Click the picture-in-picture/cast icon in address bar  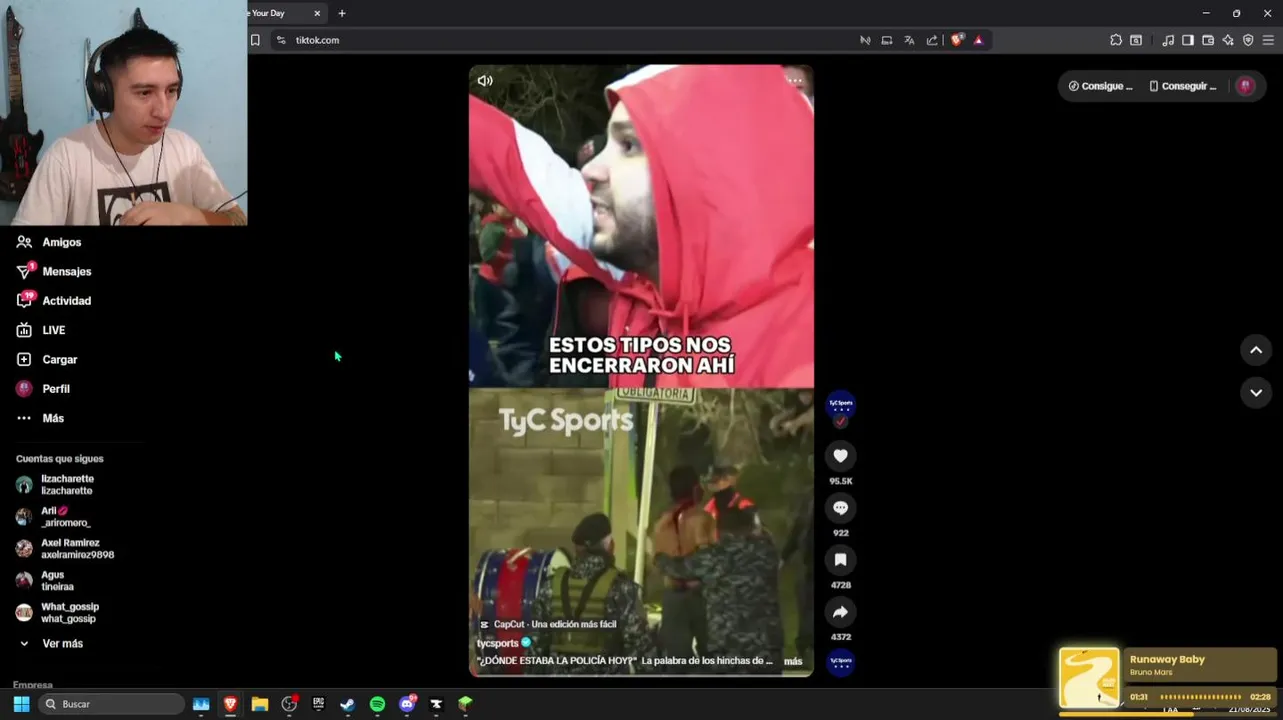pos(887,40)
